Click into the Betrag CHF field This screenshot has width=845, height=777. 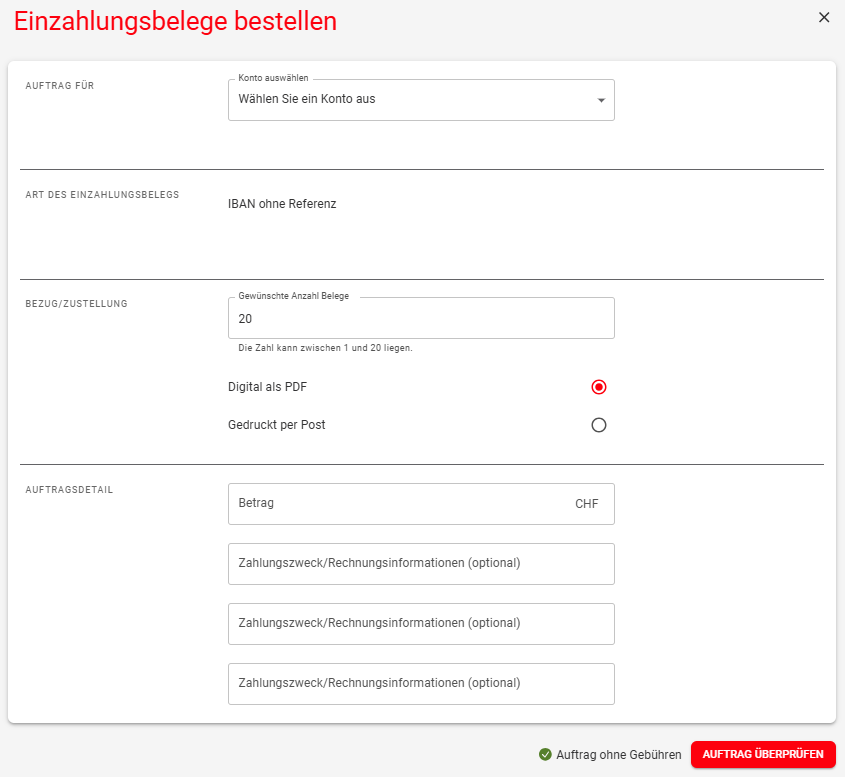pyautogui.click(x=421, y=504)
